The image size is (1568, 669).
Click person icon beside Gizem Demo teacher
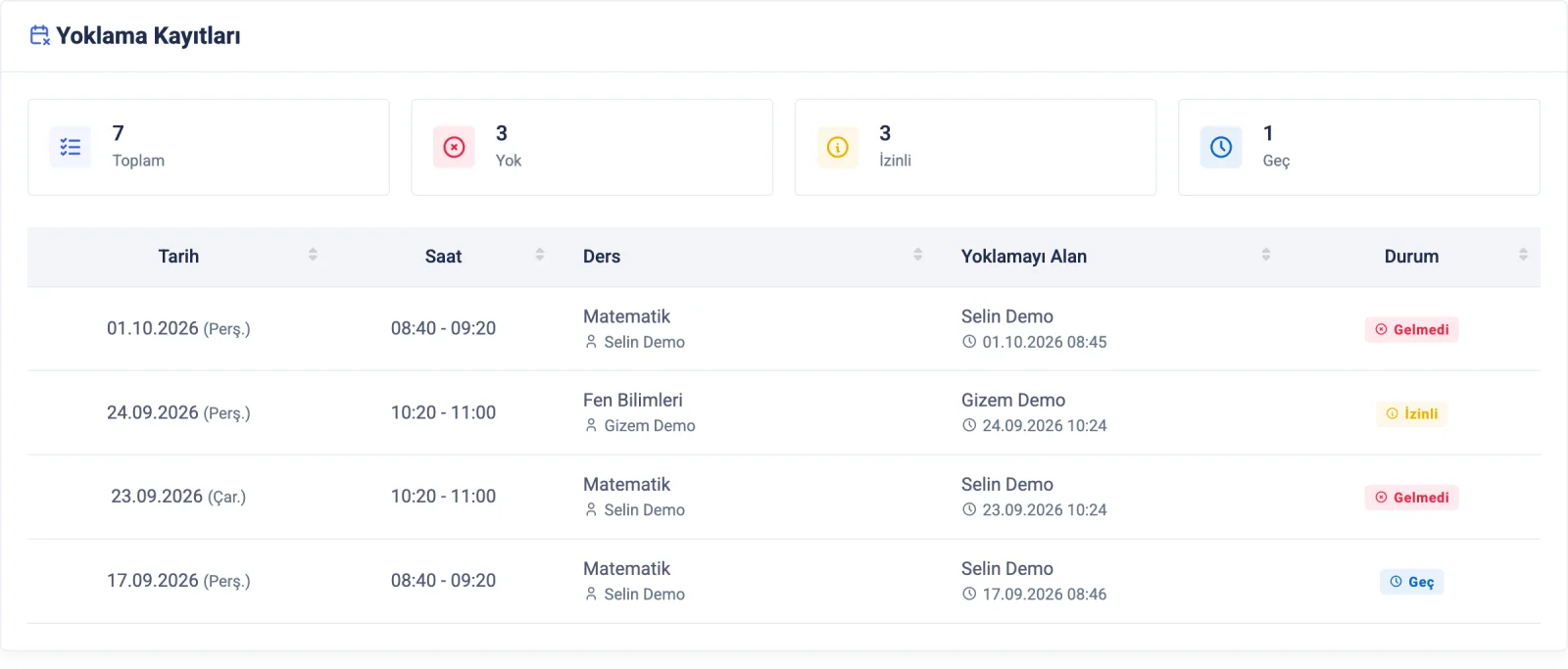point(591,425)
